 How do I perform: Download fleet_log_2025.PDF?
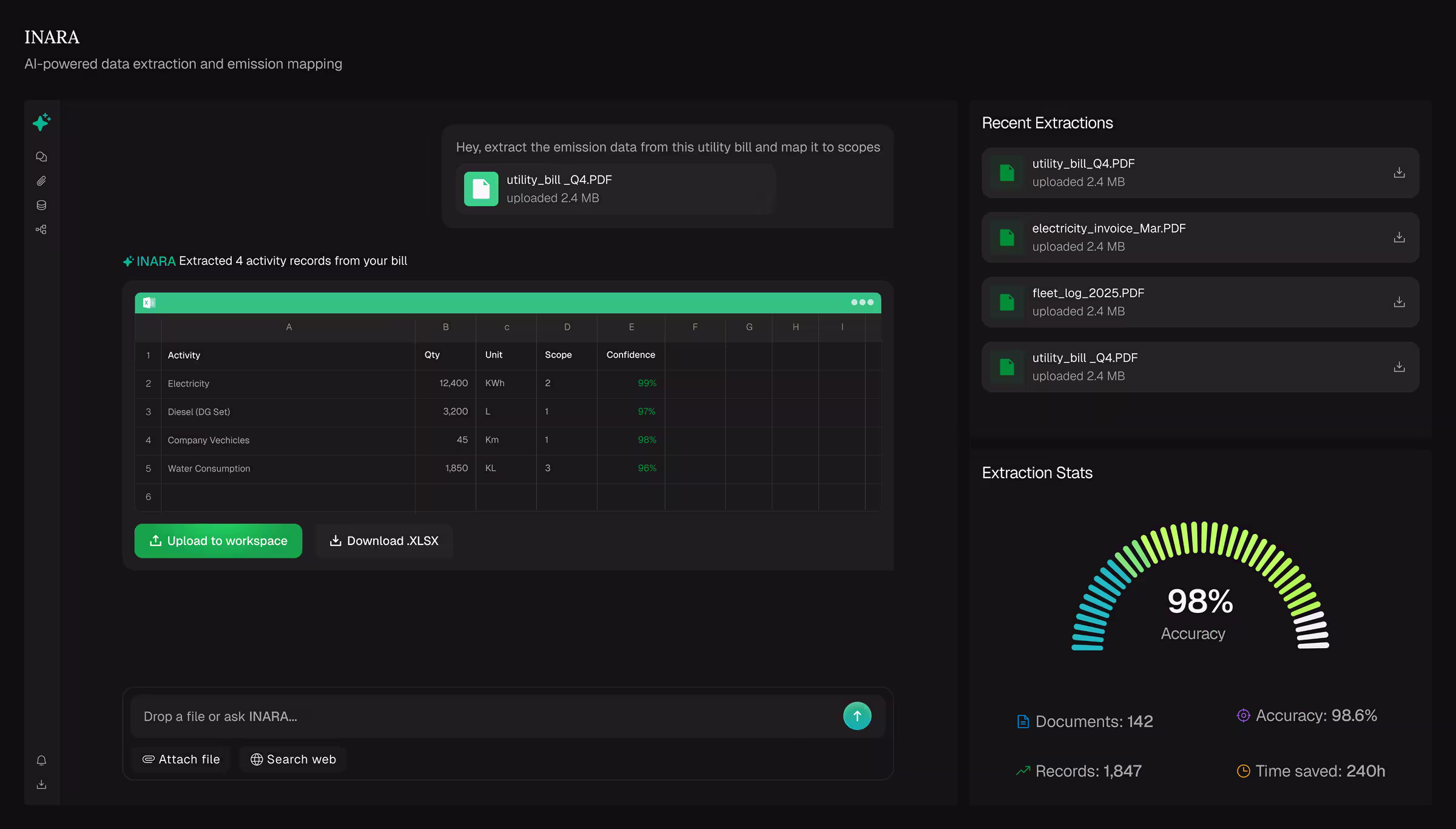point(1399,302)
